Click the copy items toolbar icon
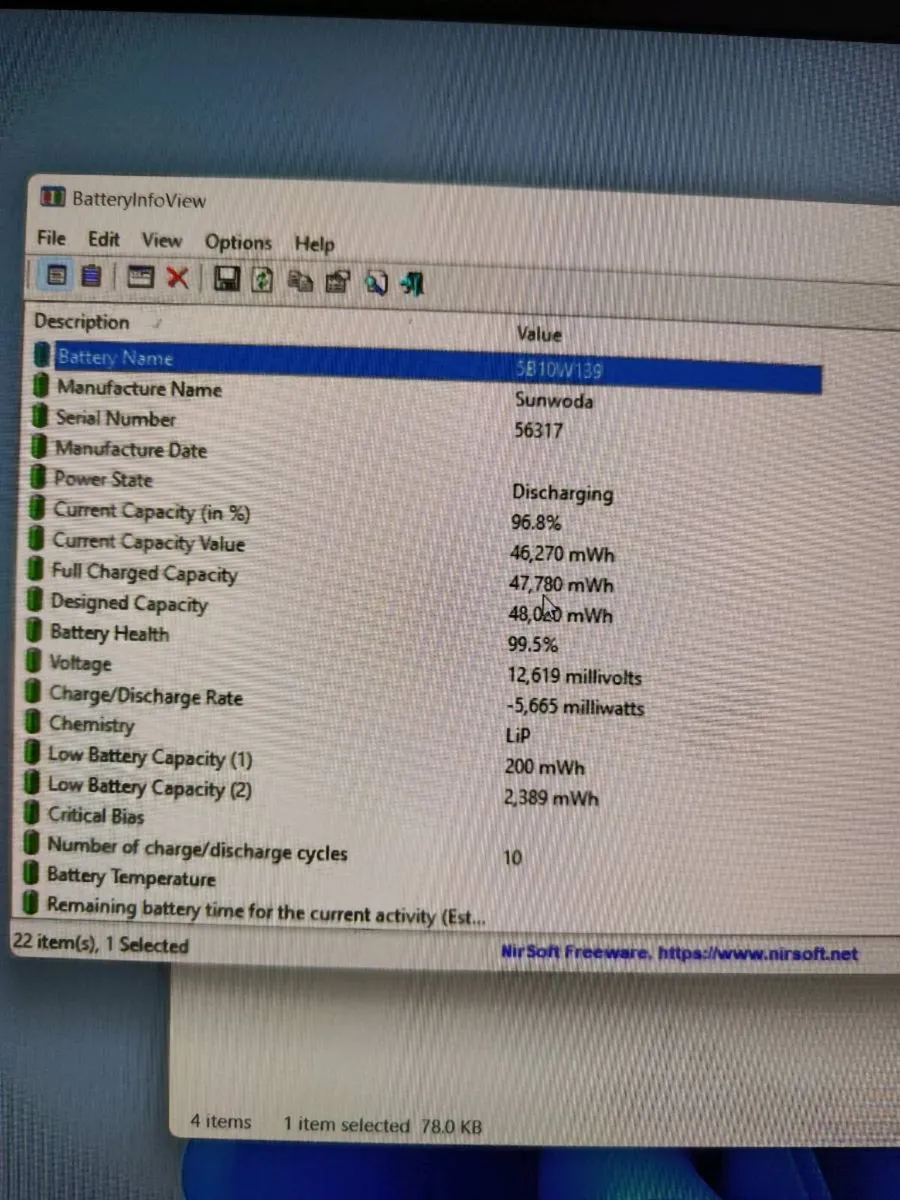This screenshot has width=900, height=1200. tap(300, 281)
